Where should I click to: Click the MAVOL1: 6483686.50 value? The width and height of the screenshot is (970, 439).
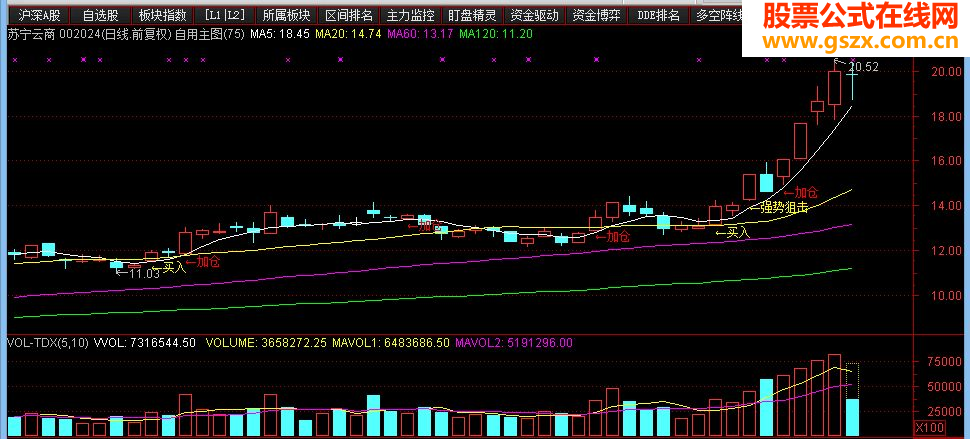click(390, 341)
